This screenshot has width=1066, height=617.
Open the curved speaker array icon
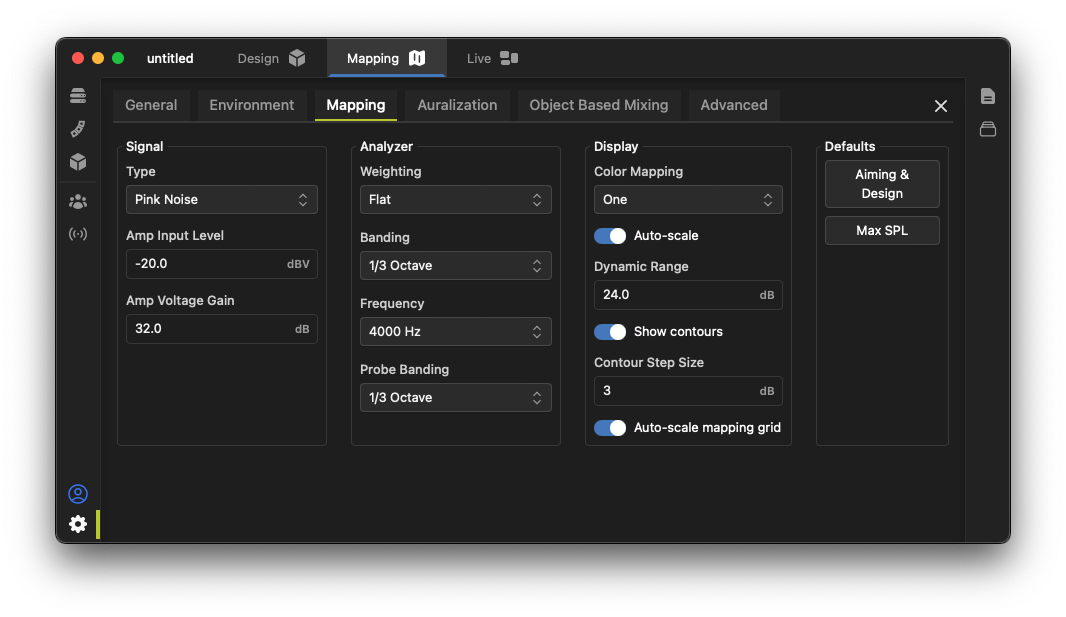(78, 129)
